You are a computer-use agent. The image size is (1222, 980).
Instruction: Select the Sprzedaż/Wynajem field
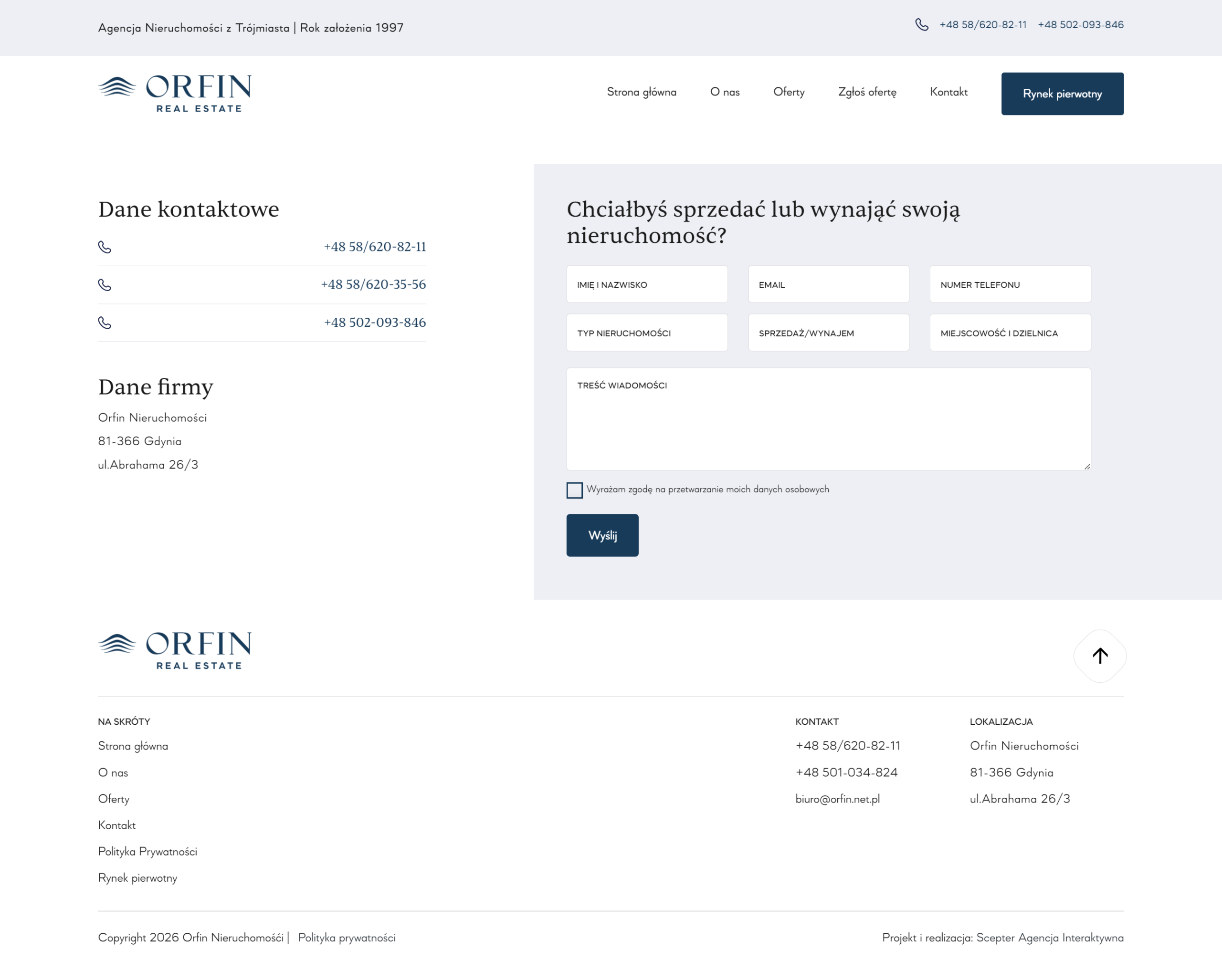(828, 333)
